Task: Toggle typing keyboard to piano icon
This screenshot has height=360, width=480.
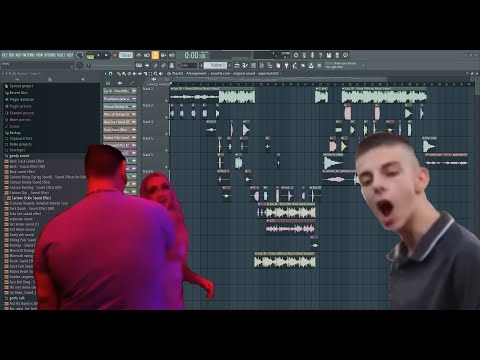Action: pos(139,65)
